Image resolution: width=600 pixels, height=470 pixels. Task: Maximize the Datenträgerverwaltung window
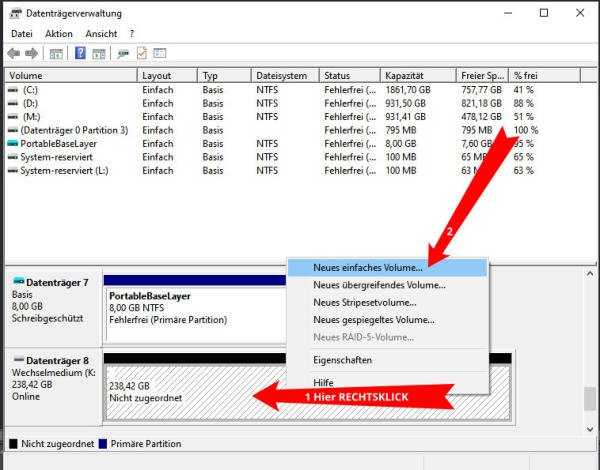tap(544, 13)
